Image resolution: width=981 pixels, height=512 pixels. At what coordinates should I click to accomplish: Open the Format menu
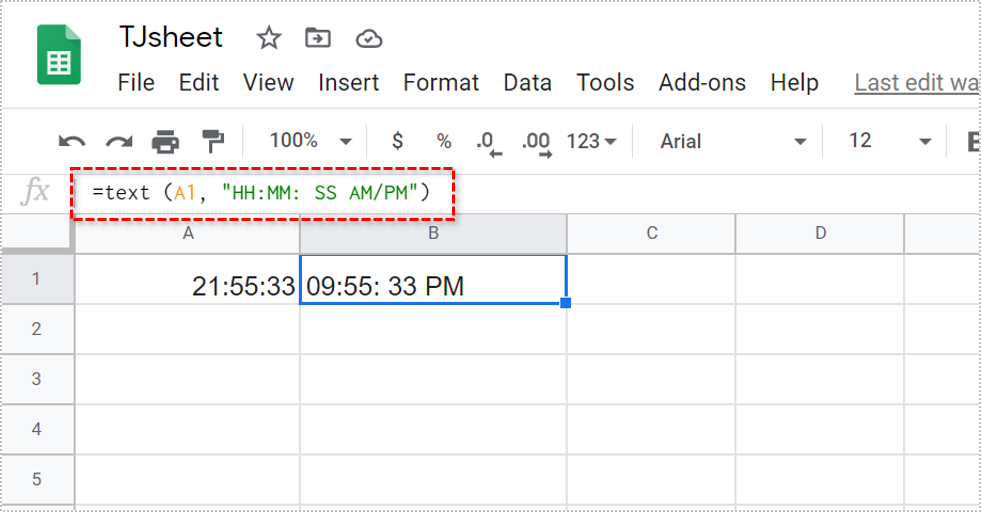click(x=441, y=83)
